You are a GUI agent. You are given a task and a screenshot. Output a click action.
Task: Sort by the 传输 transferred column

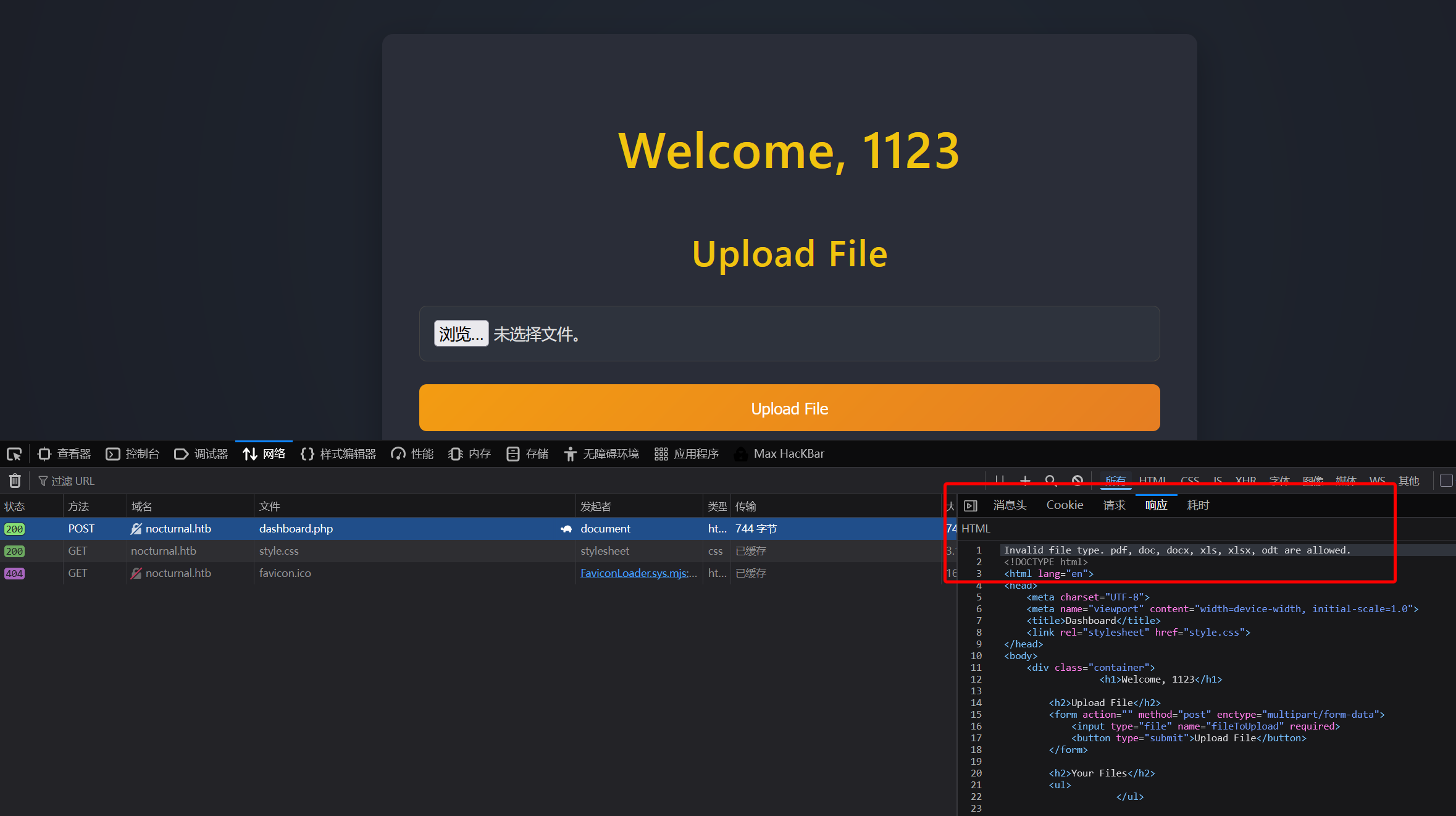coord(836,507)
